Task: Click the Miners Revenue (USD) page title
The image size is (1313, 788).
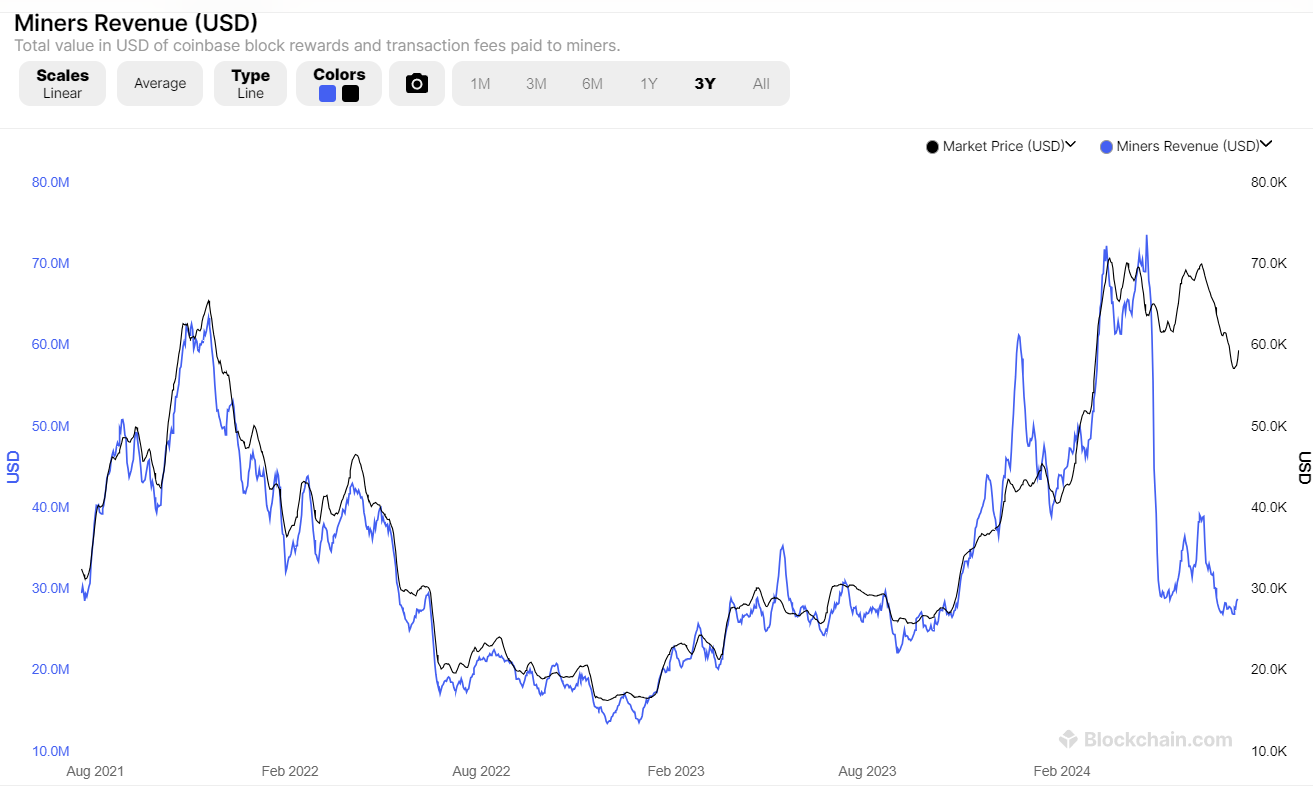Action: 136,22
